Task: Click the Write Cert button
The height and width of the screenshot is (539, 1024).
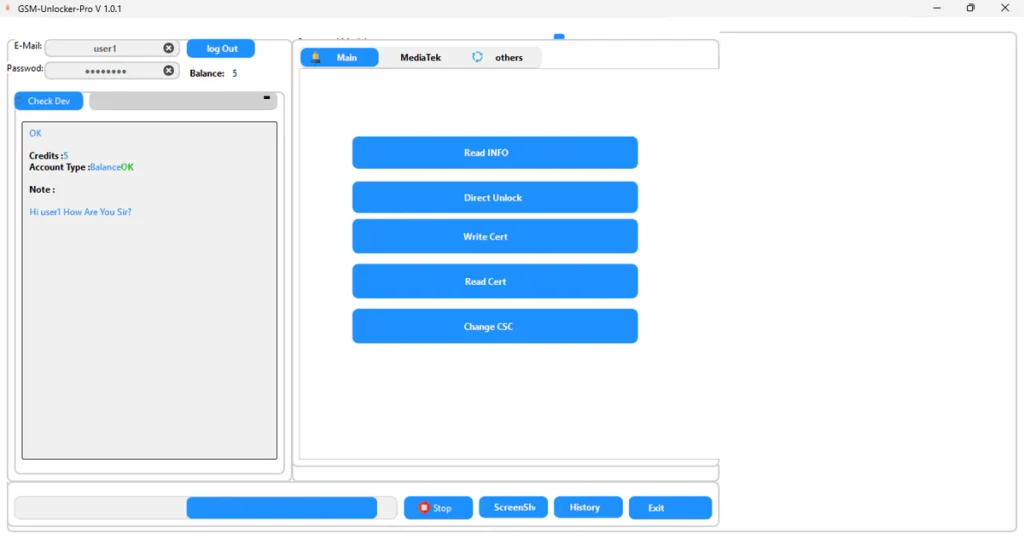Action: (494, 237)
